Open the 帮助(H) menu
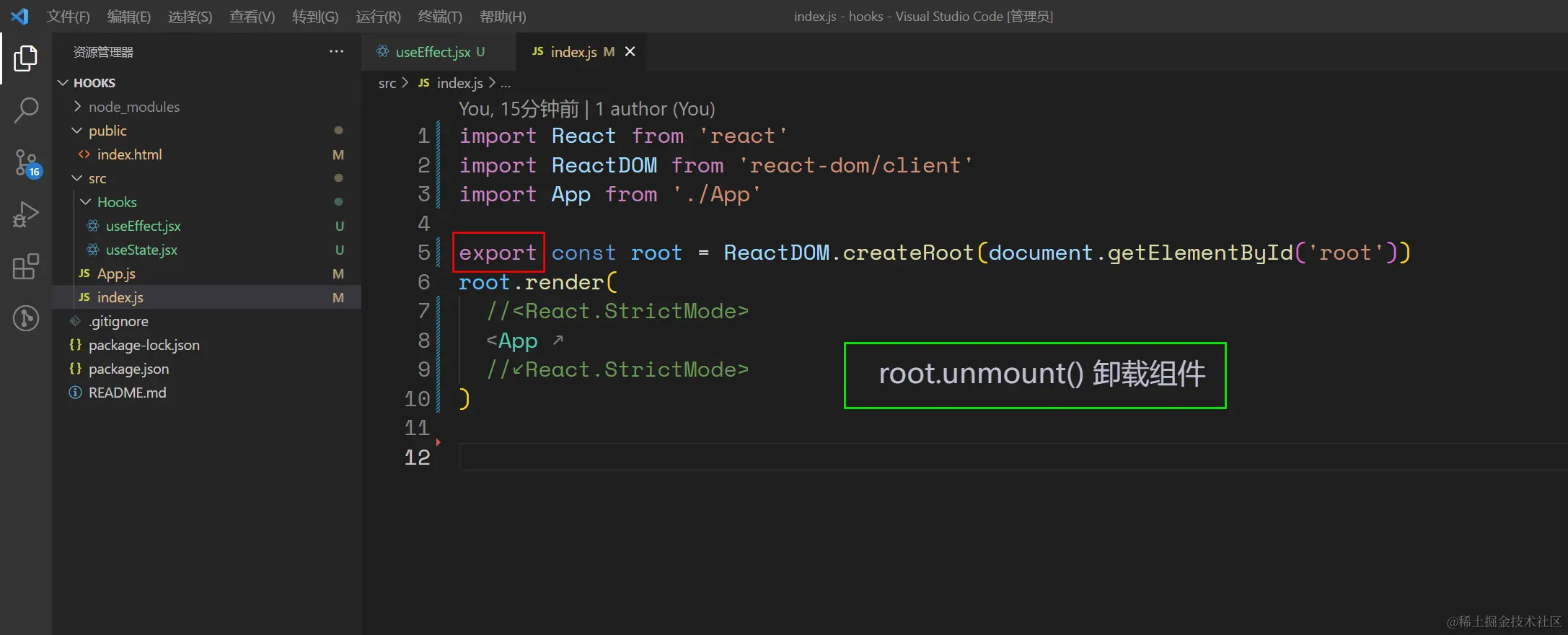This screenshot has width=1568, height=635. tap(503, 16)
